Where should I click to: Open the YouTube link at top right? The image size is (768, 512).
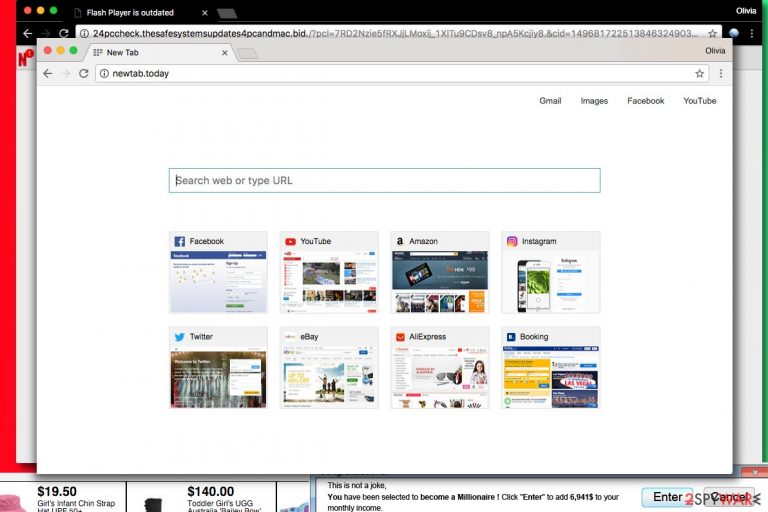coord(699,100)
